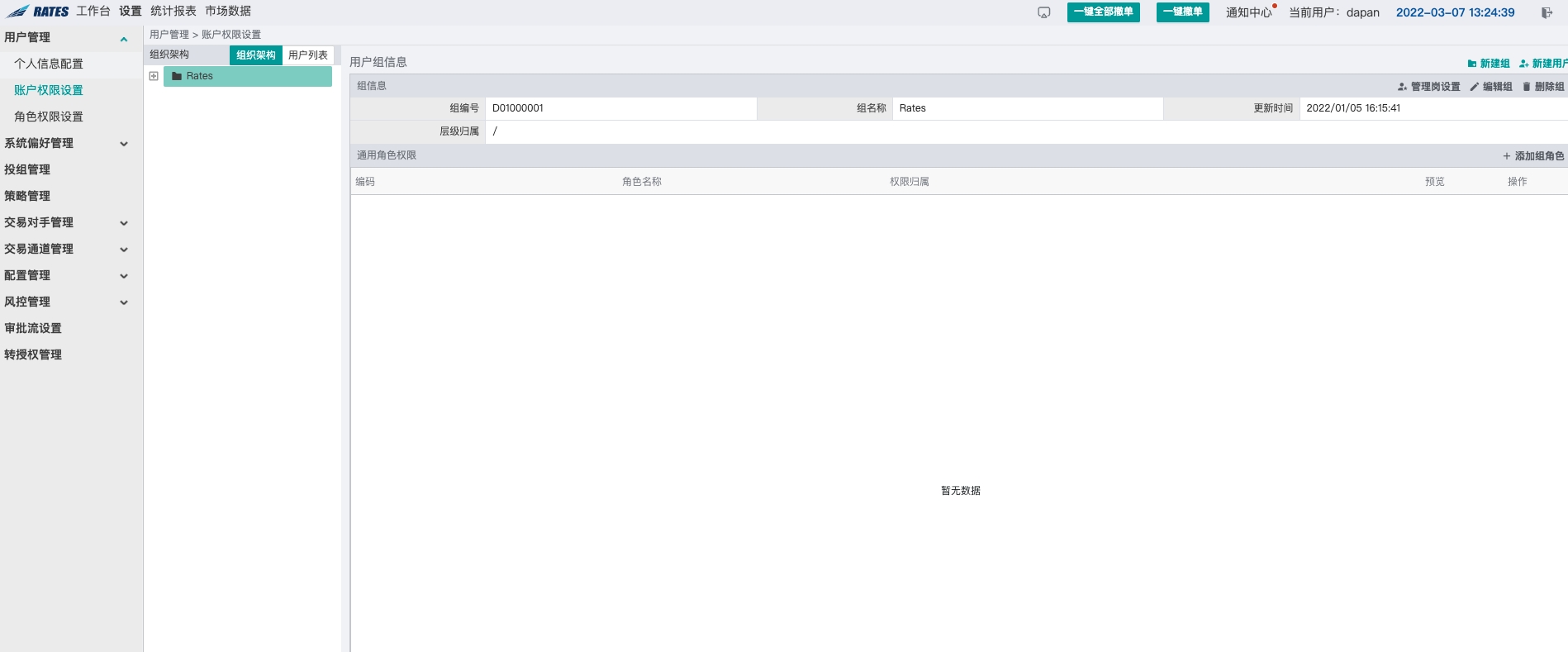Click the 权限归属 column header
This screenshot has height=652, width=1568.
(x=910, y=182)
